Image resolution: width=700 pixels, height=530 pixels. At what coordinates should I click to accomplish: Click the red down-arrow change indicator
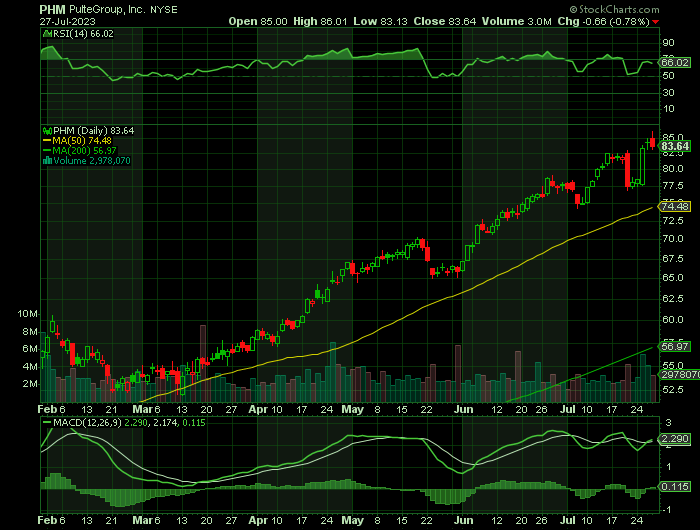tap(655, 22)
